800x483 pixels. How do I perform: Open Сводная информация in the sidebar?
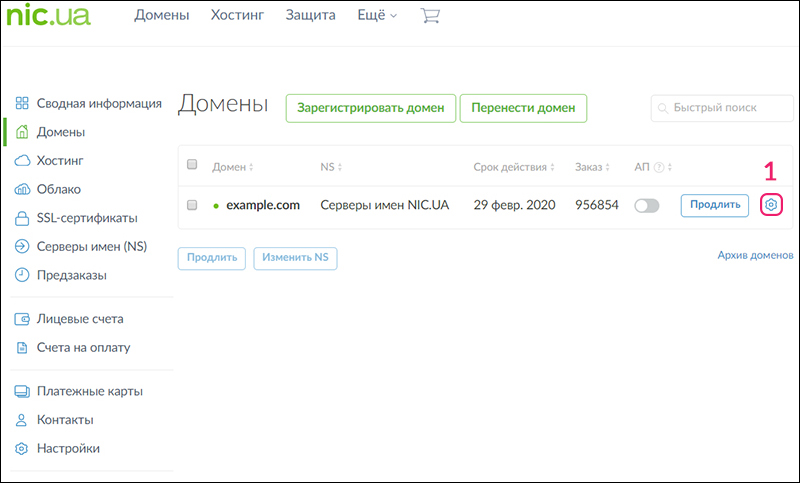[99, 103]
